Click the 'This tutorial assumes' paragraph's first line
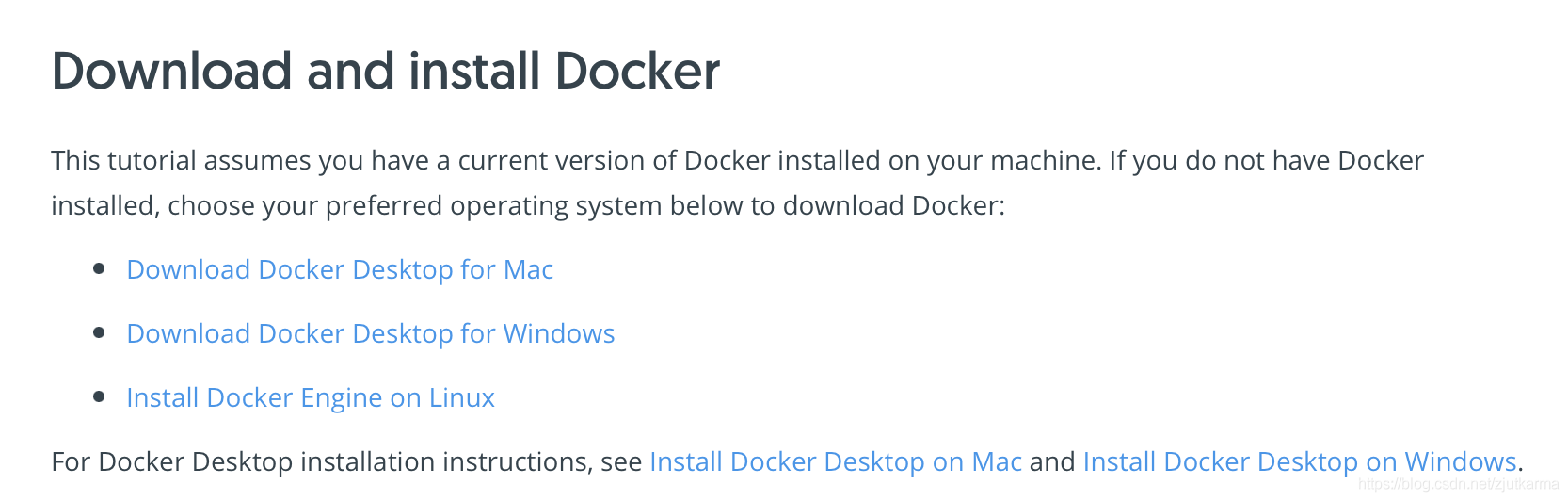Screen dimensions: 1568x501 pyautogui.click(x=738, y=161)
